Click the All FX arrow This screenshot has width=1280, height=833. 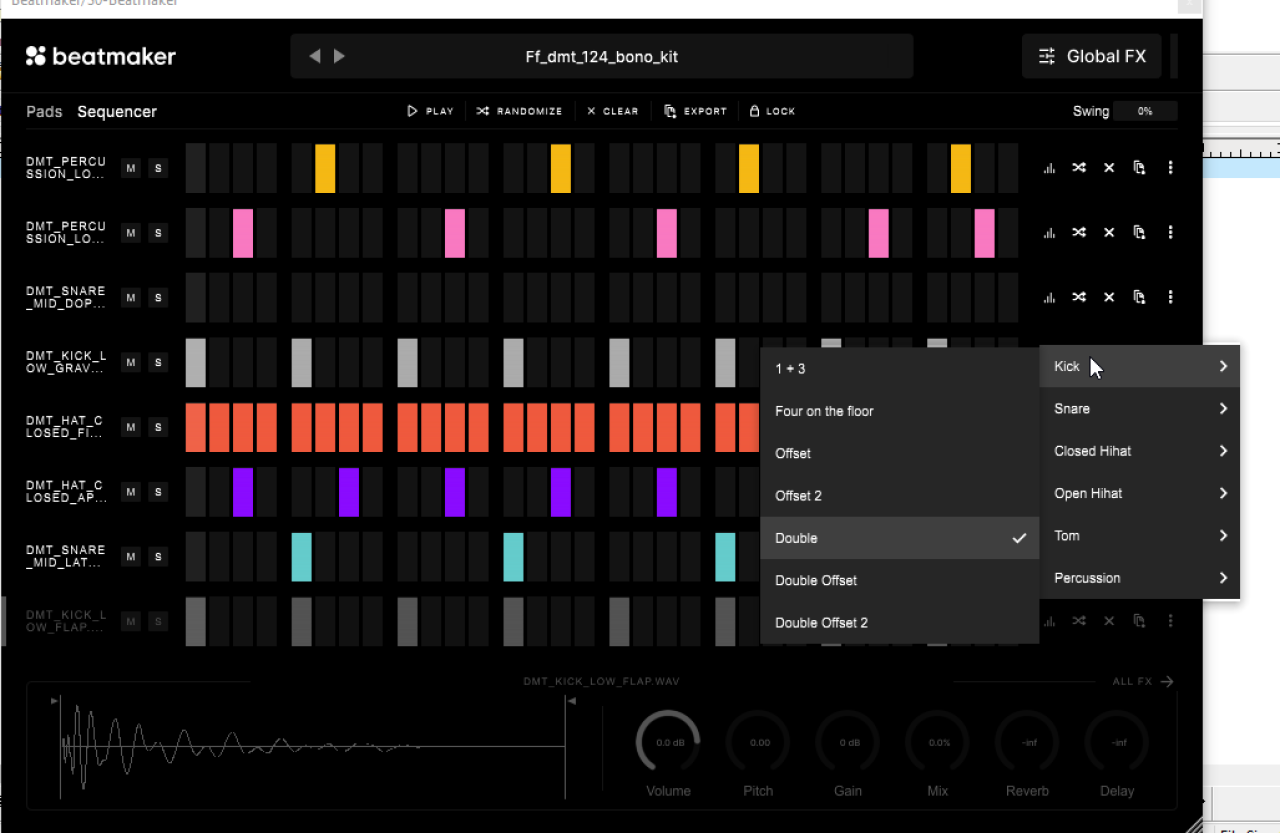(x=1166, y=682)
